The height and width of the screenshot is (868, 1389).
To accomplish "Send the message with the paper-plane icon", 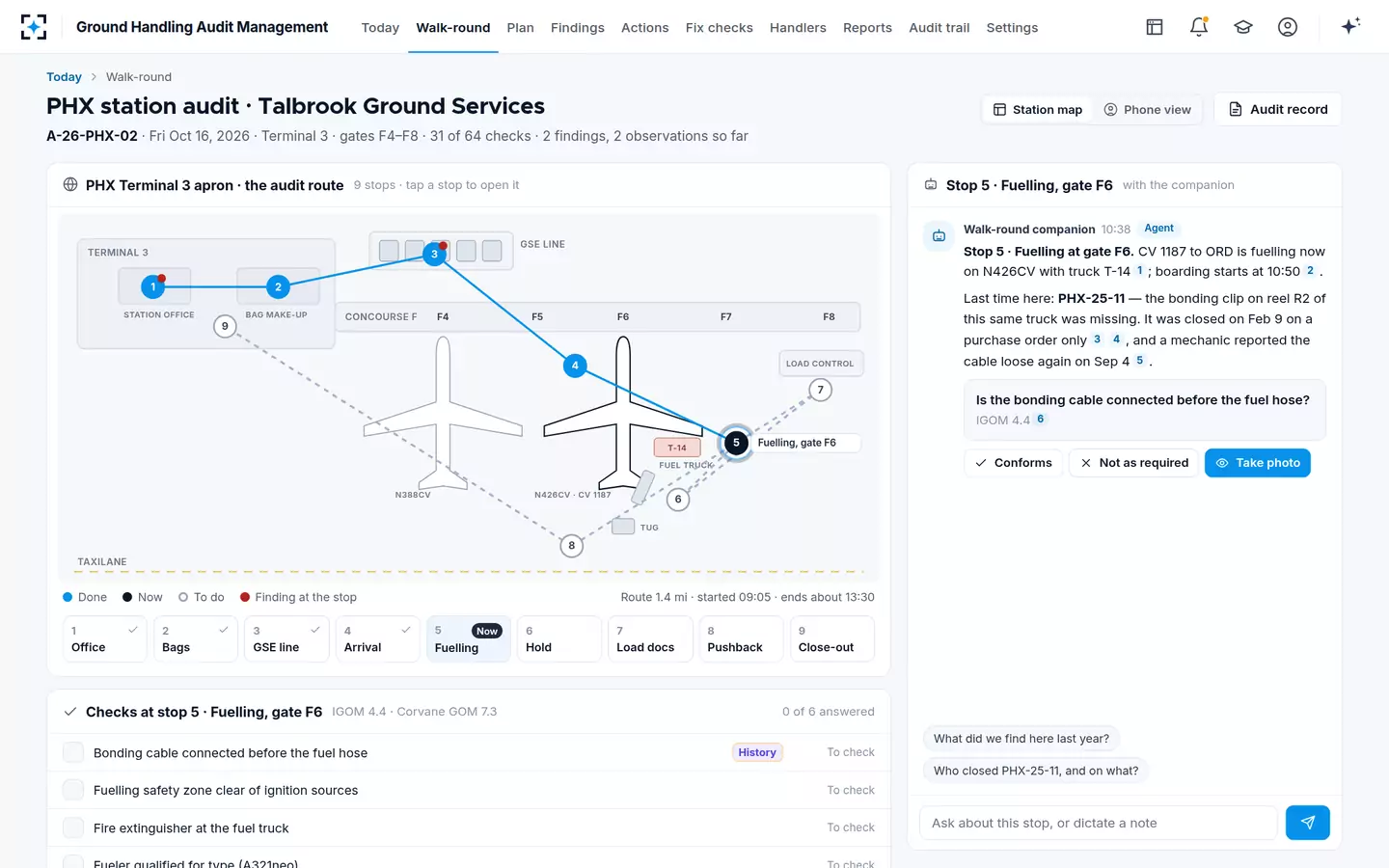I will [x=1308, y=823].
